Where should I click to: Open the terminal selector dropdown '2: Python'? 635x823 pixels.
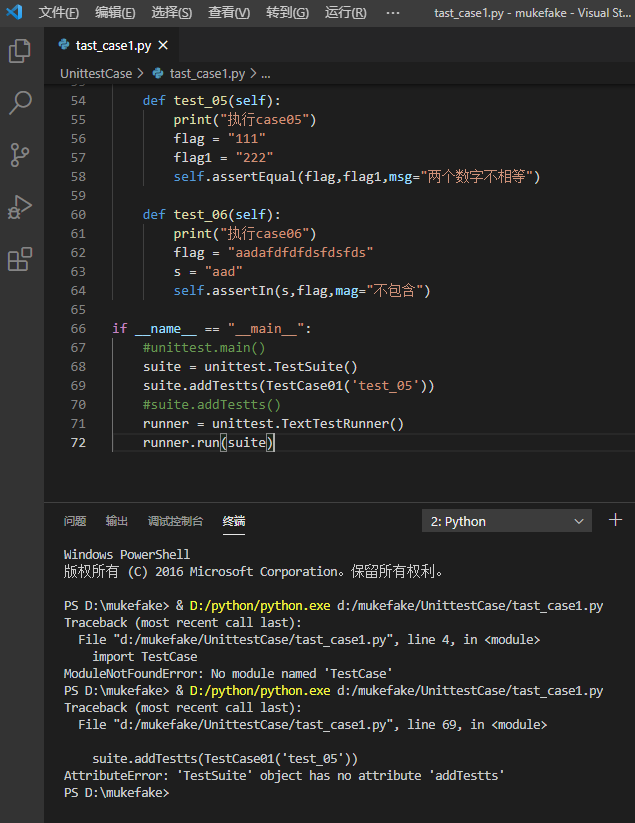(x=507, y=521)
